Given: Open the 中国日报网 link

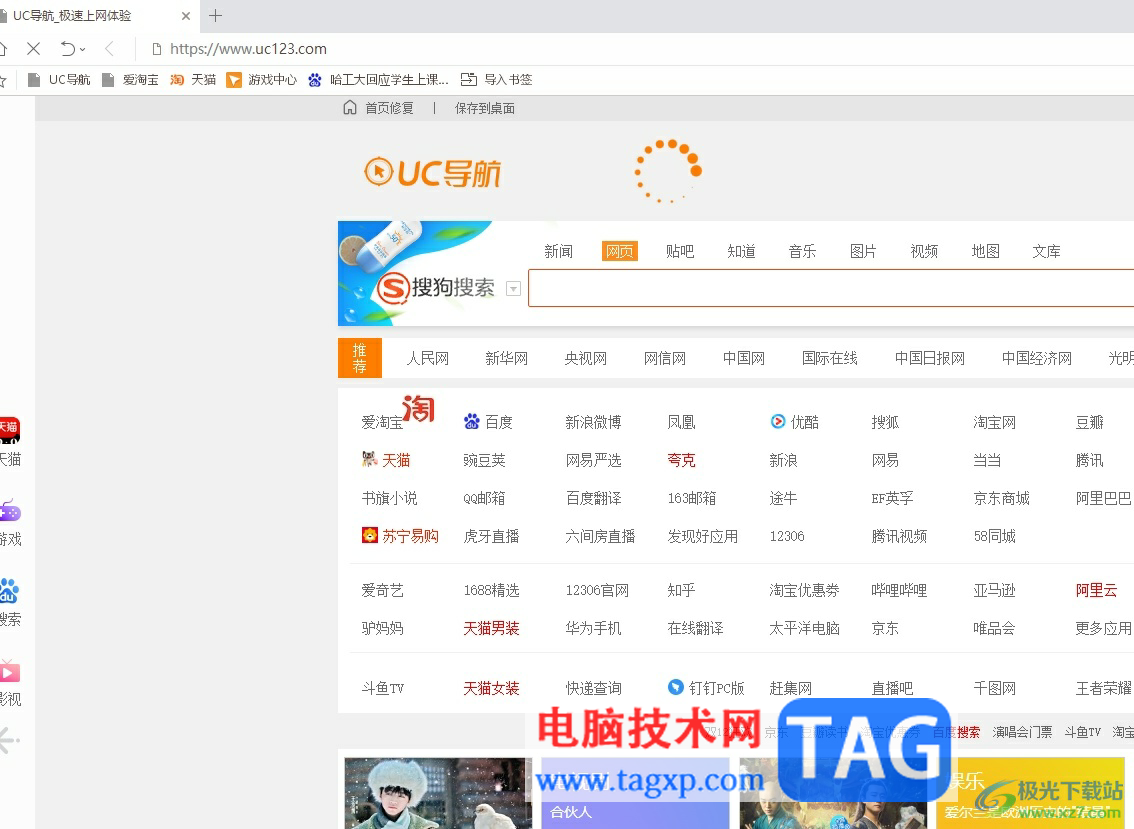Looking at the screenshot, I should (x=930, y=358).
